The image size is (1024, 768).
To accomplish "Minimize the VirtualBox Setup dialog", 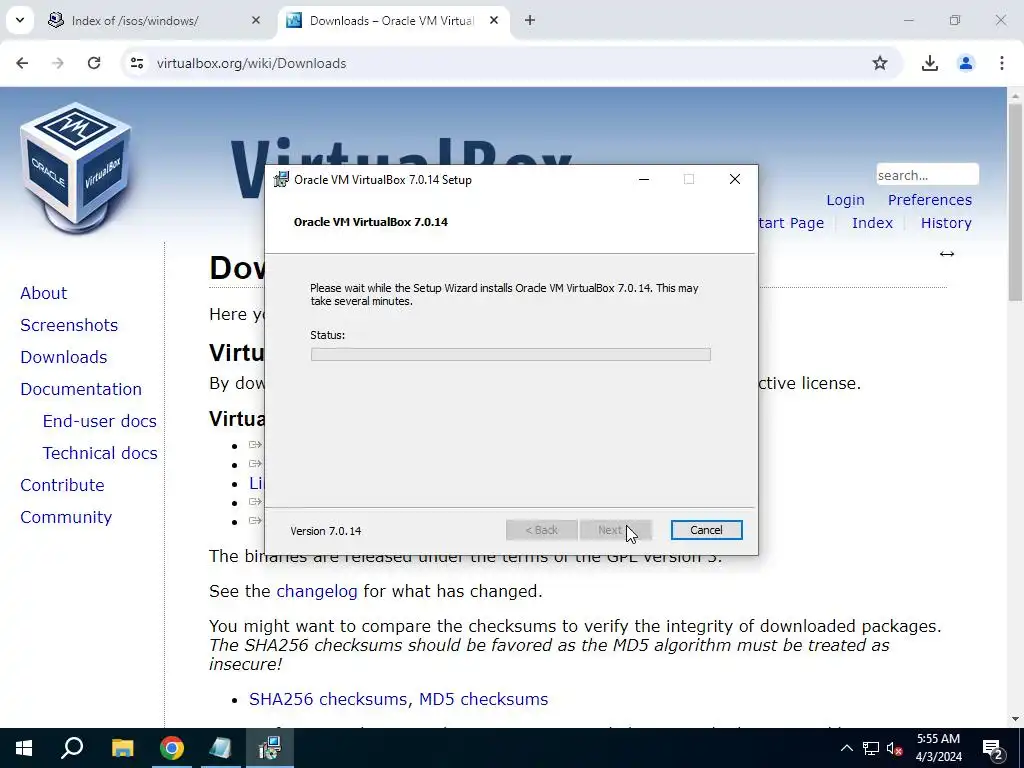I will coord(644,180).
